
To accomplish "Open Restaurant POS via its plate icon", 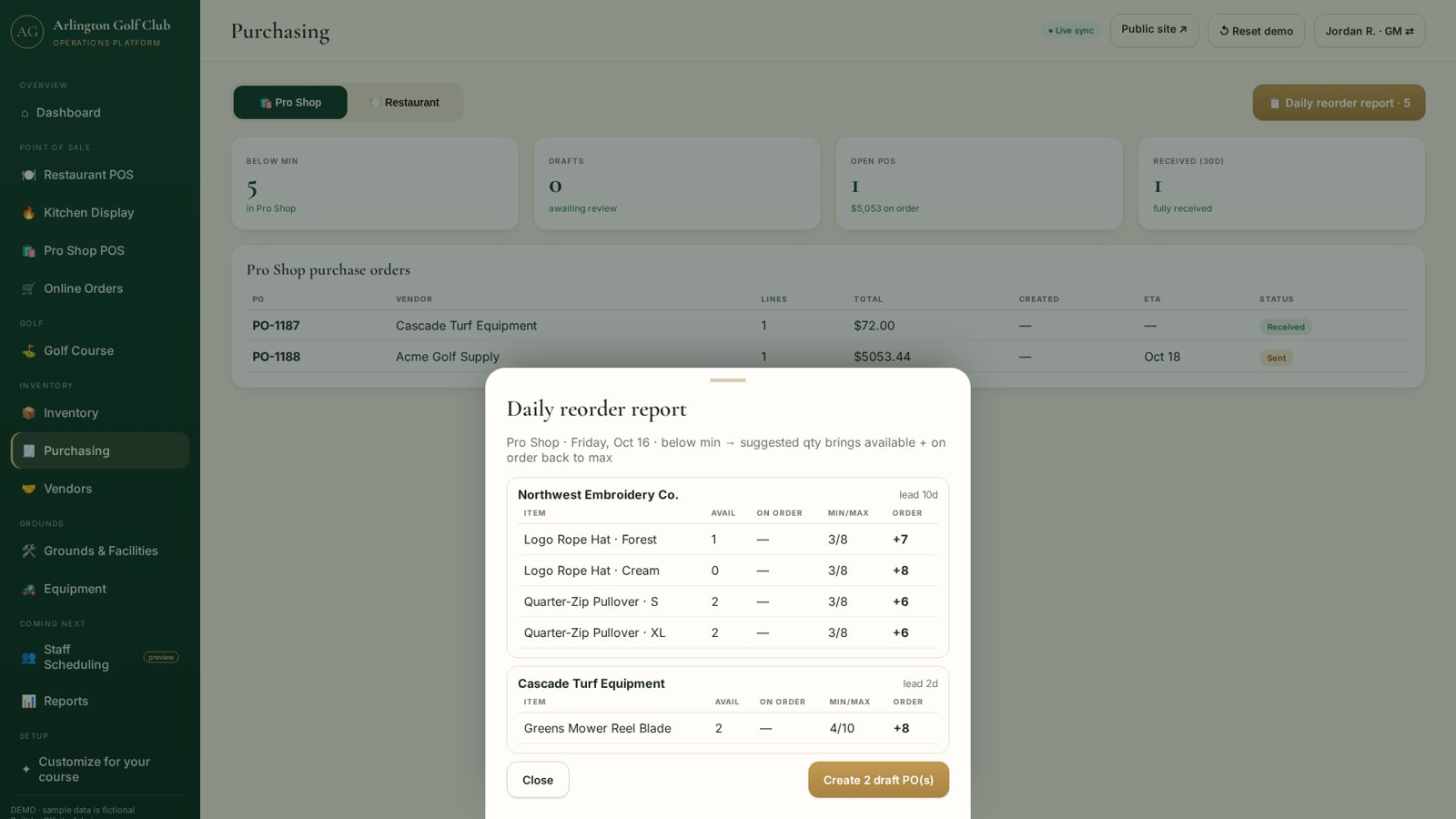I will pyautogui.click(x=28, y=175).
